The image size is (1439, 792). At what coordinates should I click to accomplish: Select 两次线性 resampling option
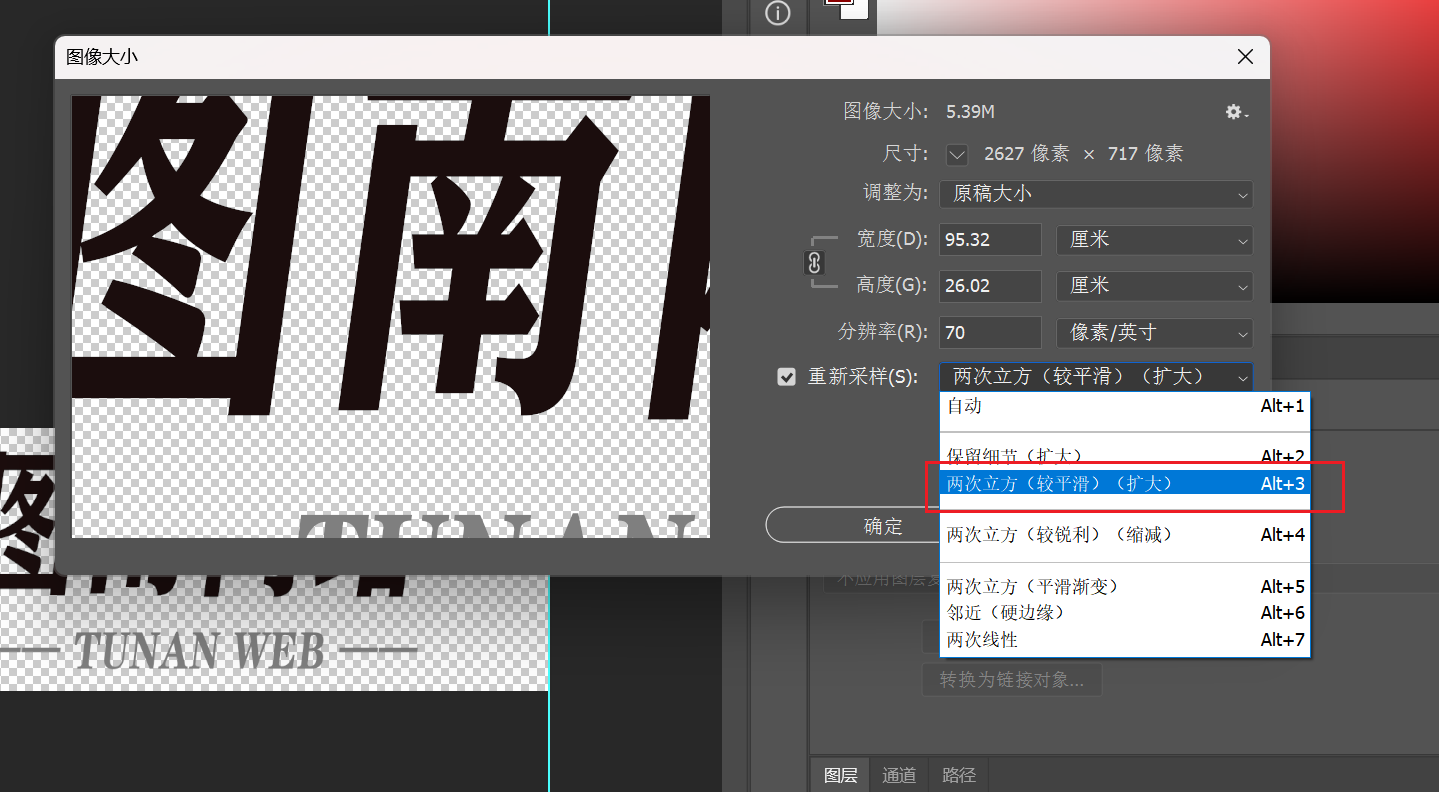[x=1125, y=639]
